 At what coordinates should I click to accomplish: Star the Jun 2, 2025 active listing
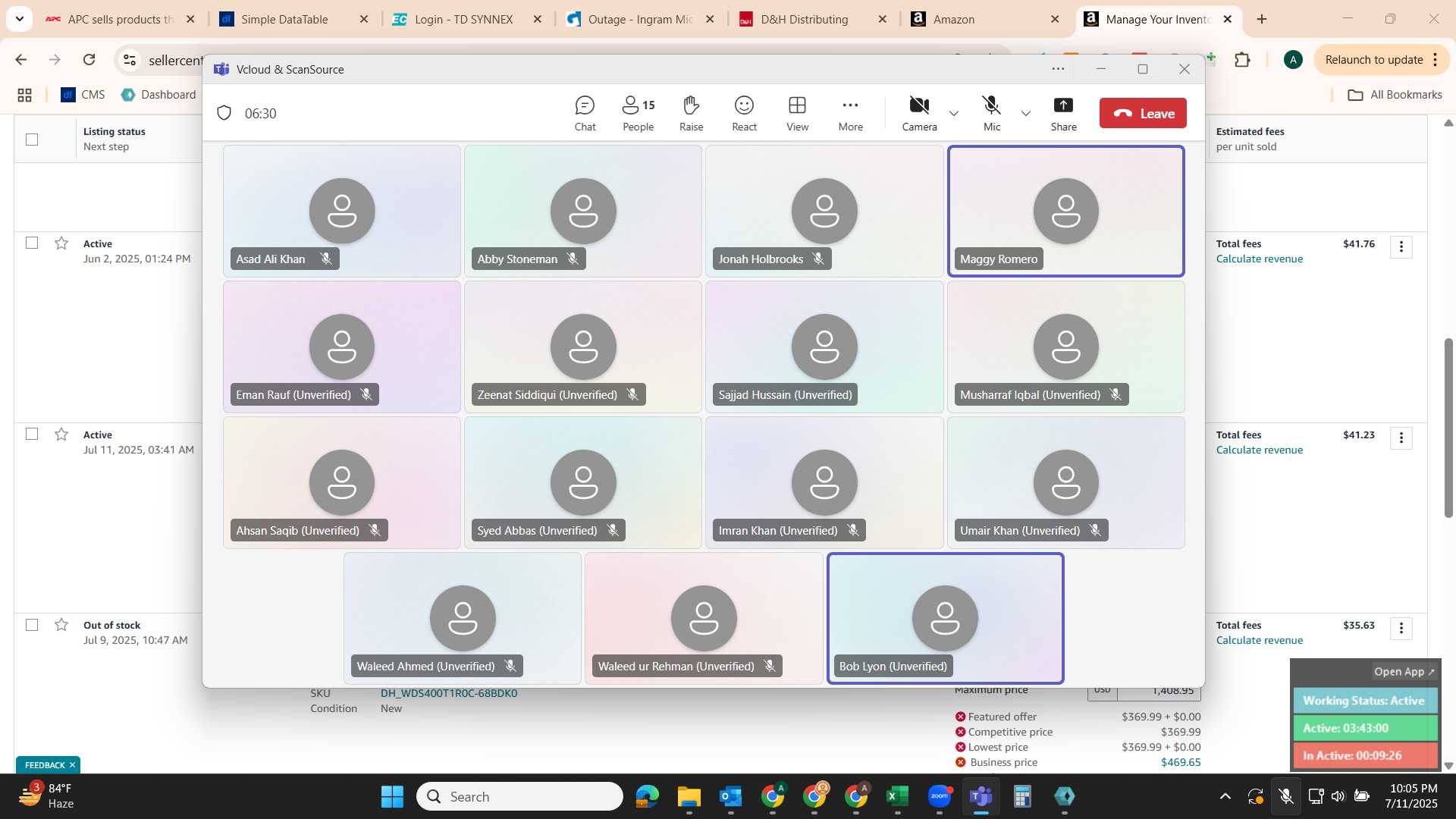pyautogui.click(x=61, y=243)
